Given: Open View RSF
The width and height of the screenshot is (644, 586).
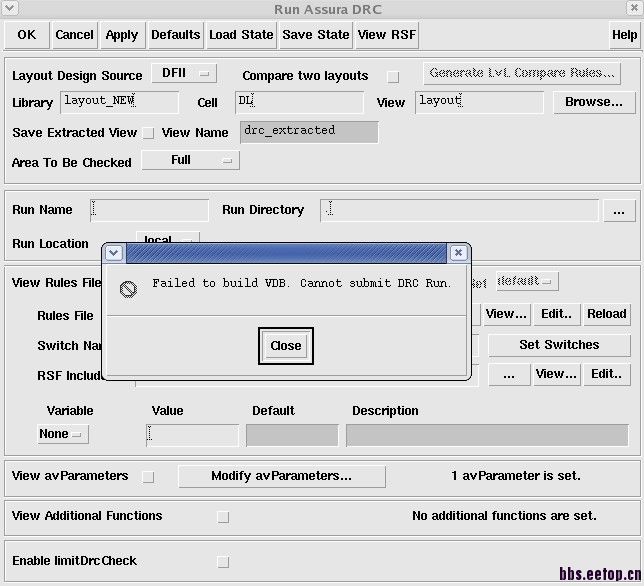Looking at the screenshot, I should click(x=387, y=35).
